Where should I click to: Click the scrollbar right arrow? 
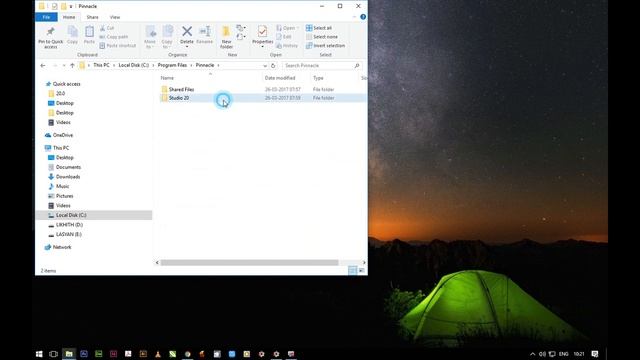coord(364,262)
